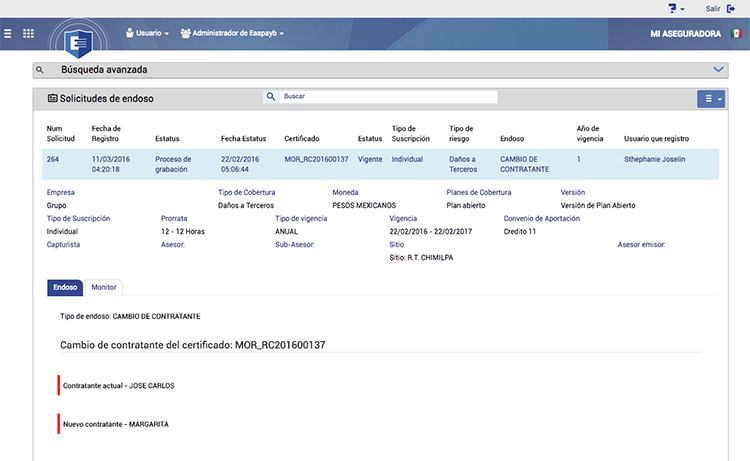The width and height of the screenshot is (750, 461).
Task: Select request number 264
Action: click(x=53, y=159)
